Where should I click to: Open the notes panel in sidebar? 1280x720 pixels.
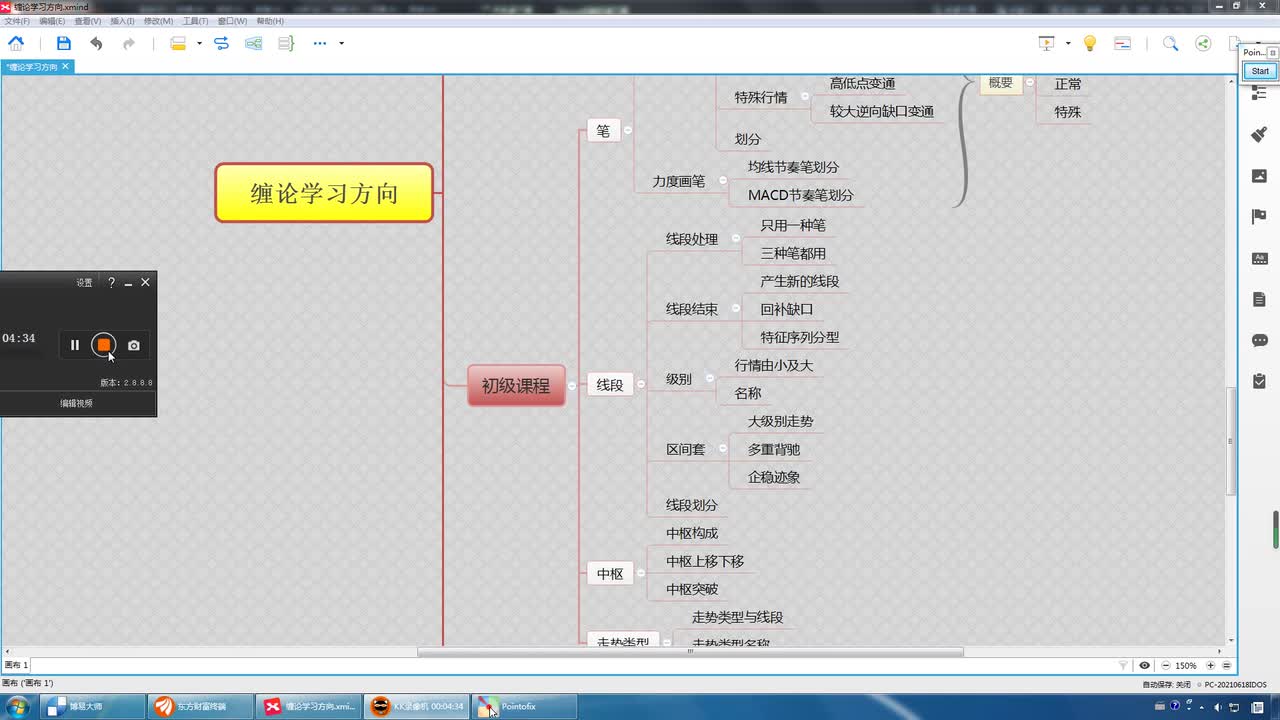pos(1259,299)
